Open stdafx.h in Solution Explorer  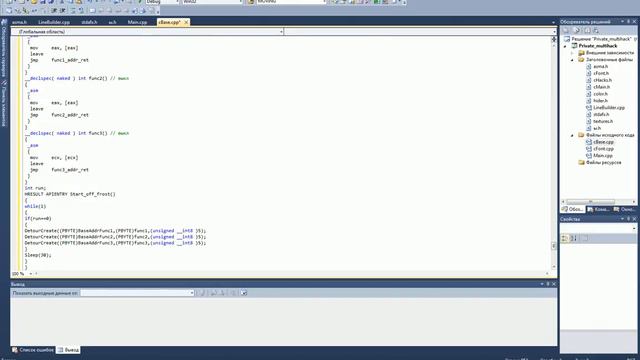pos(601,115)
